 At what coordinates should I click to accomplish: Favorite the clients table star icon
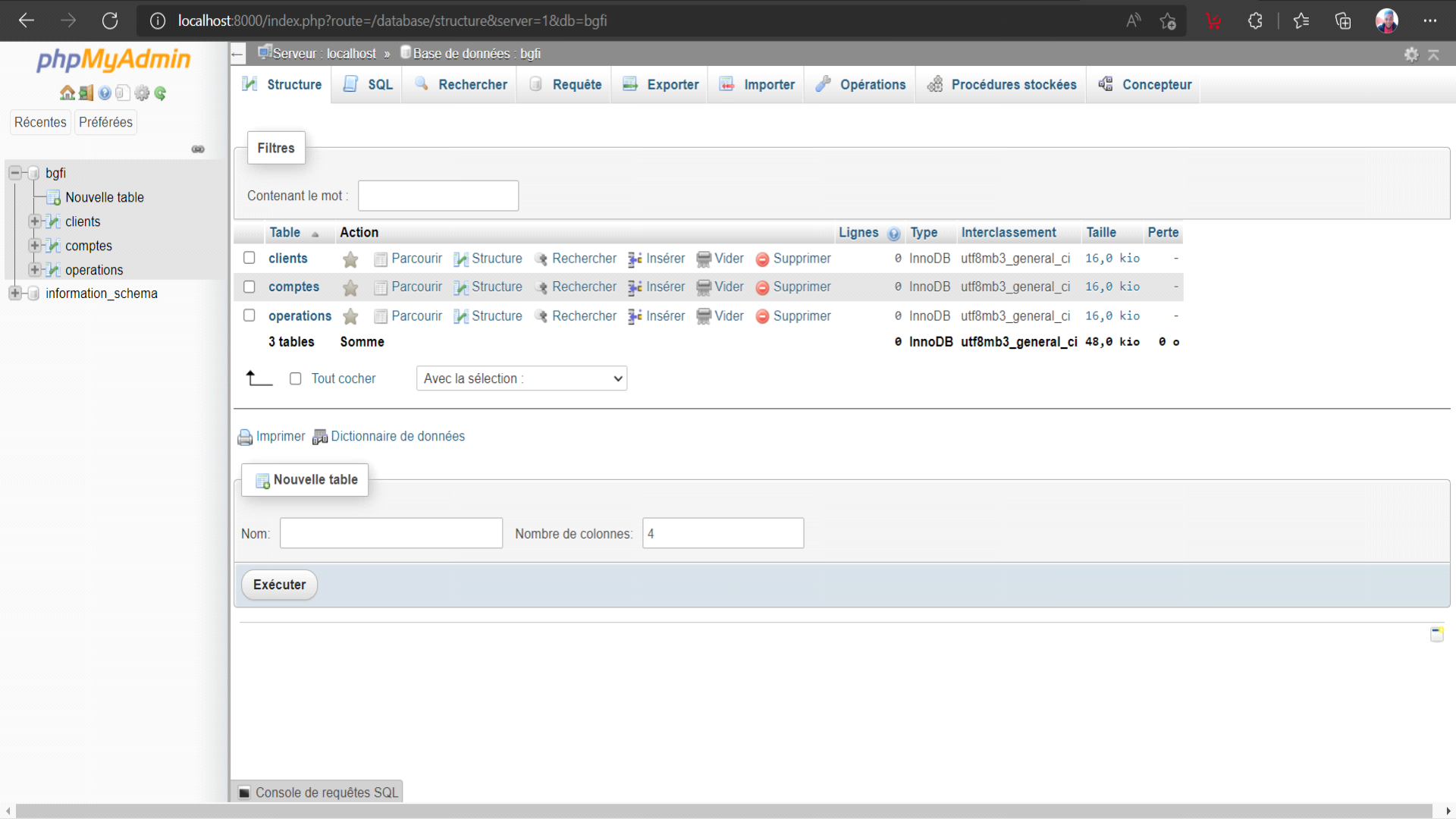click(350, 259)
